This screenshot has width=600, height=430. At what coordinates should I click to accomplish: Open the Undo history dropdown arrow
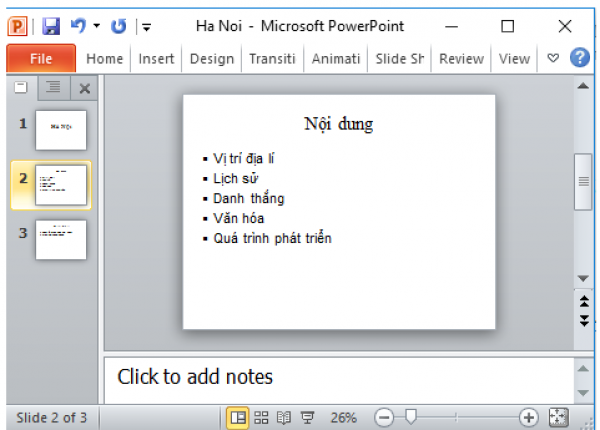tap(96, 27)
